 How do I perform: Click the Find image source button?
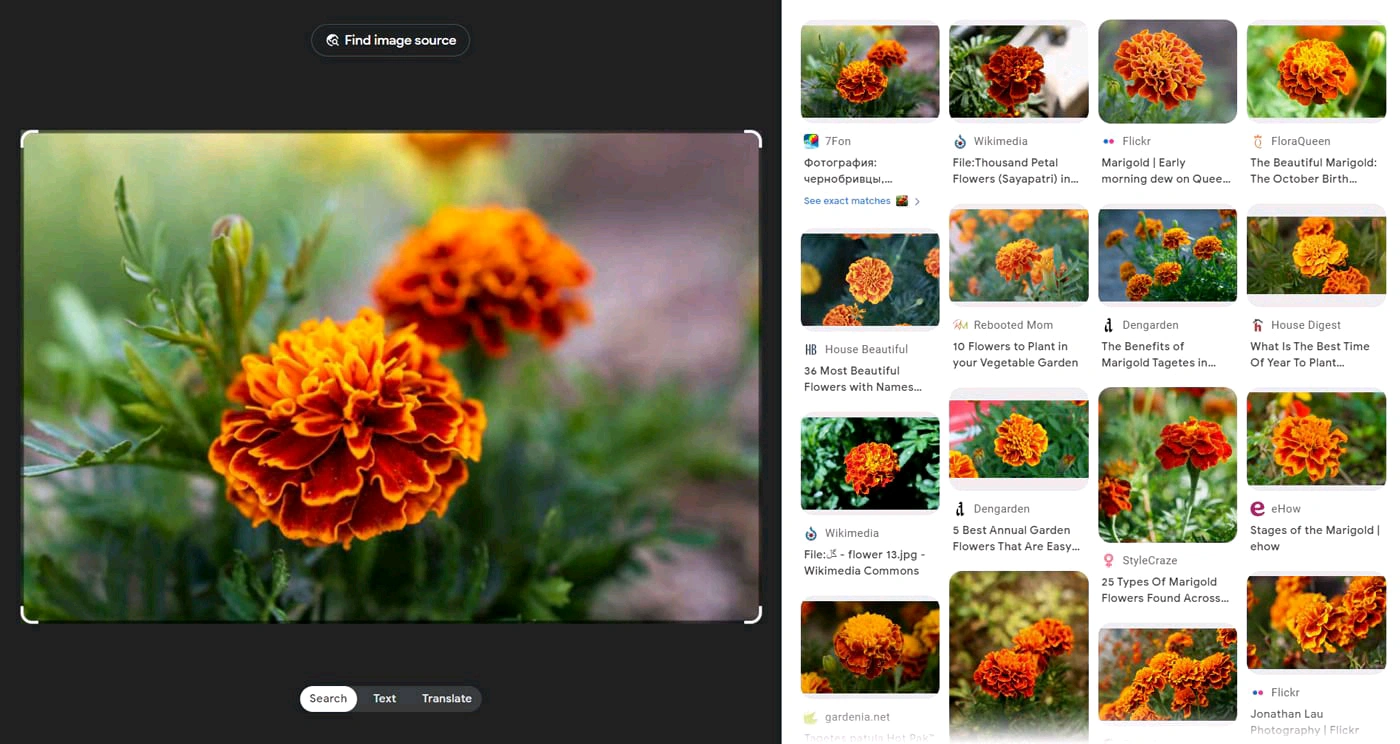pos(390,40)
